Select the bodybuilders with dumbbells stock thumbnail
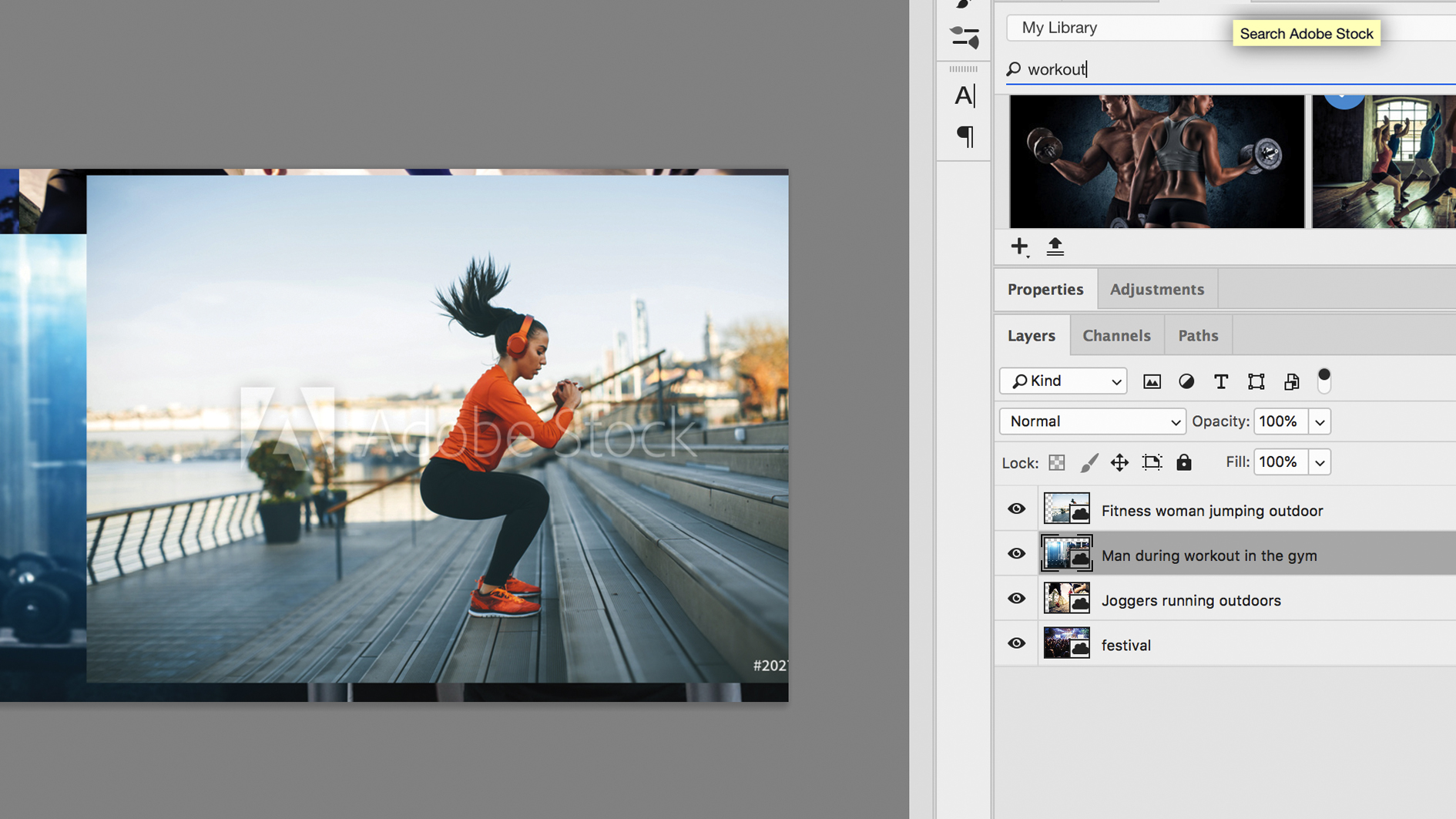This screenshot has height=819, width=1456. (x=1157, y=161)
